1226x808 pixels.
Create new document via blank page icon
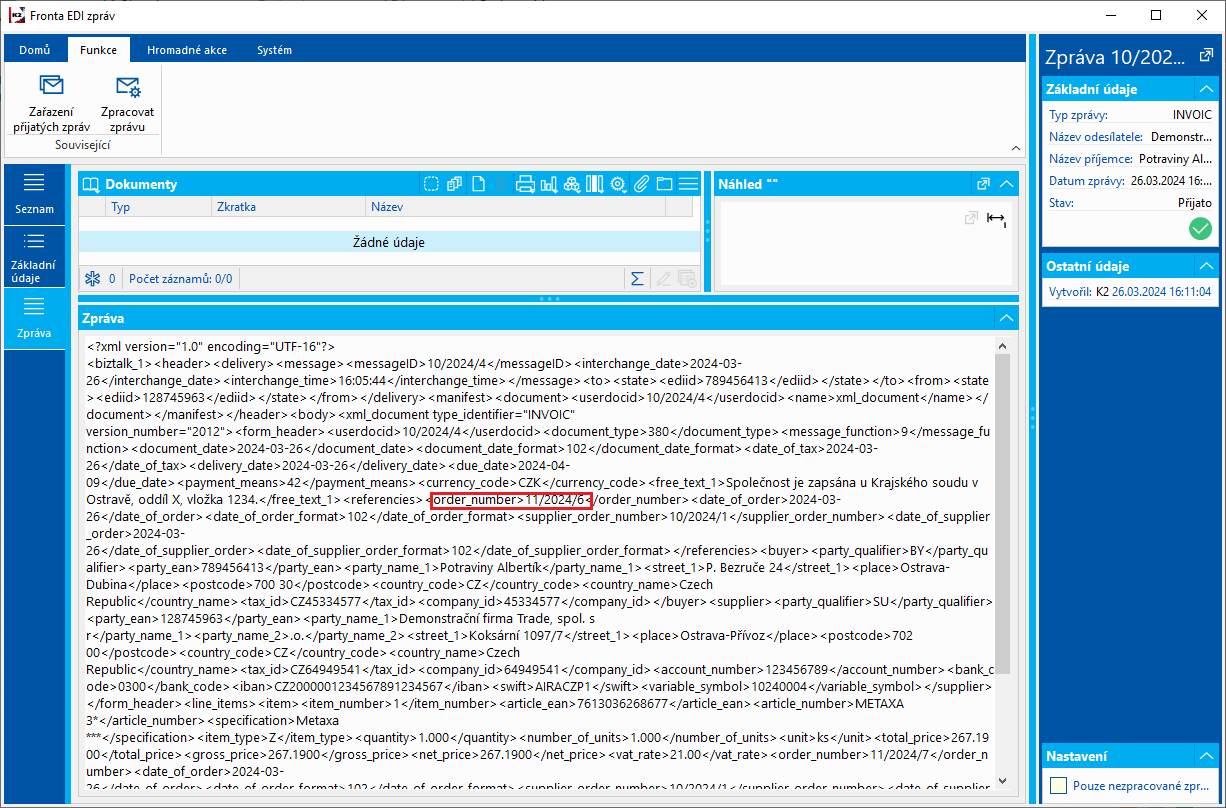click(479, 184)
